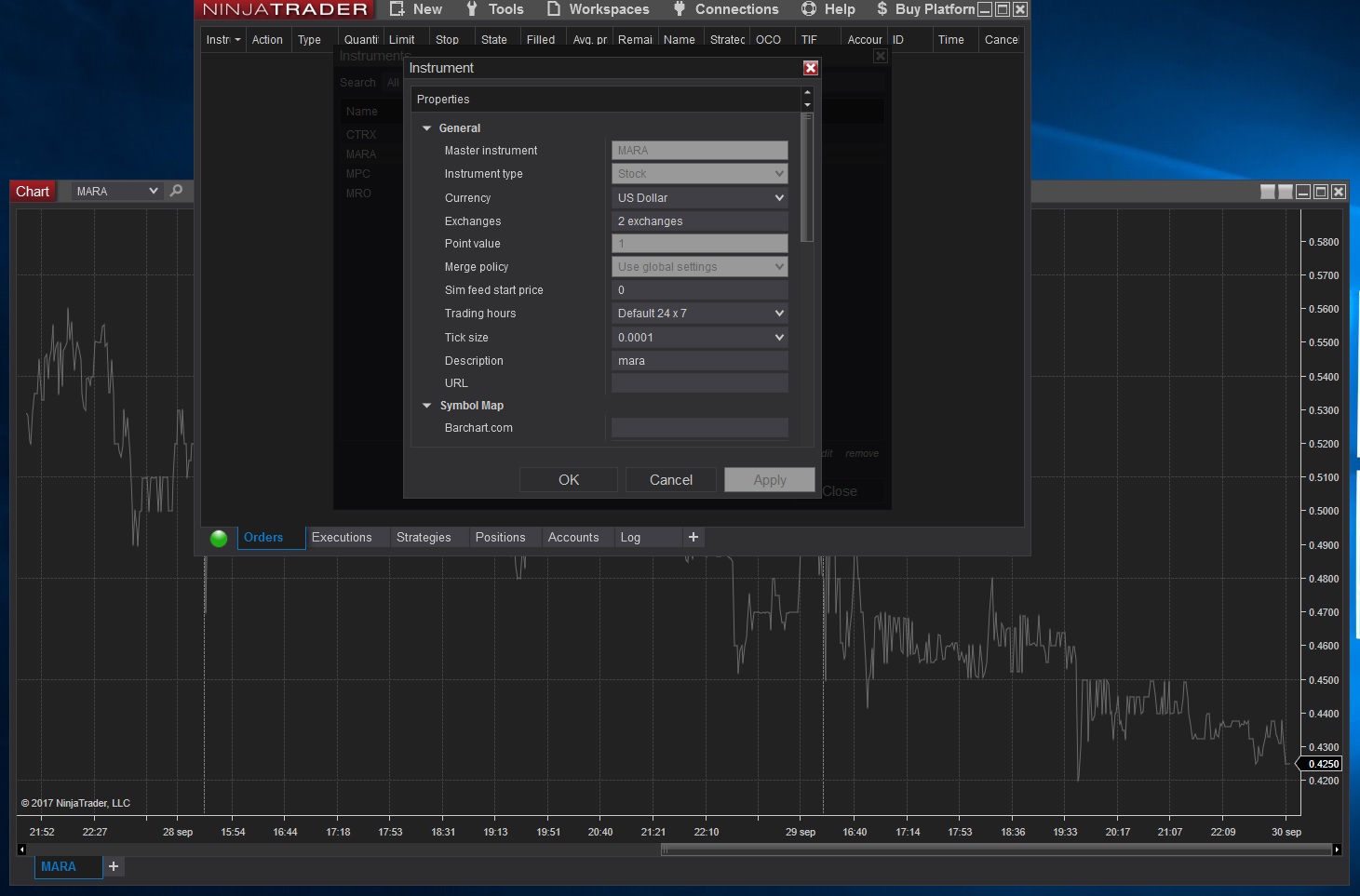Open the Merge policy dropdown

[x=700, y=267]
